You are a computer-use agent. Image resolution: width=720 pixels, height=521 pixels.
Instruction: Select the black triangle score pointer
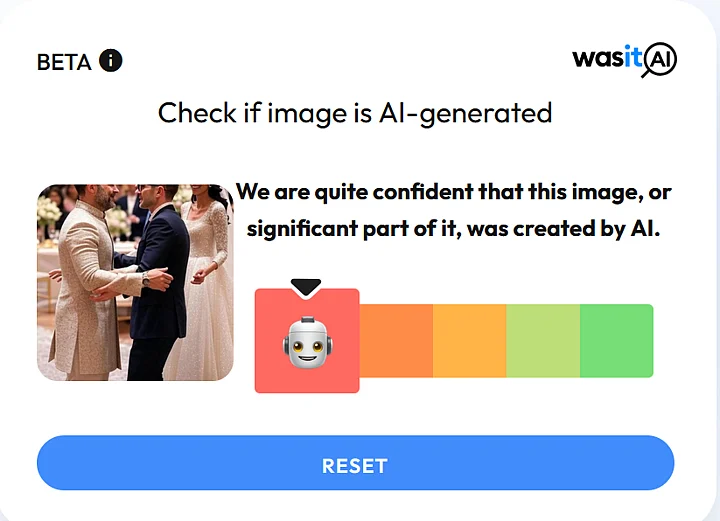[x=306, y=287]
